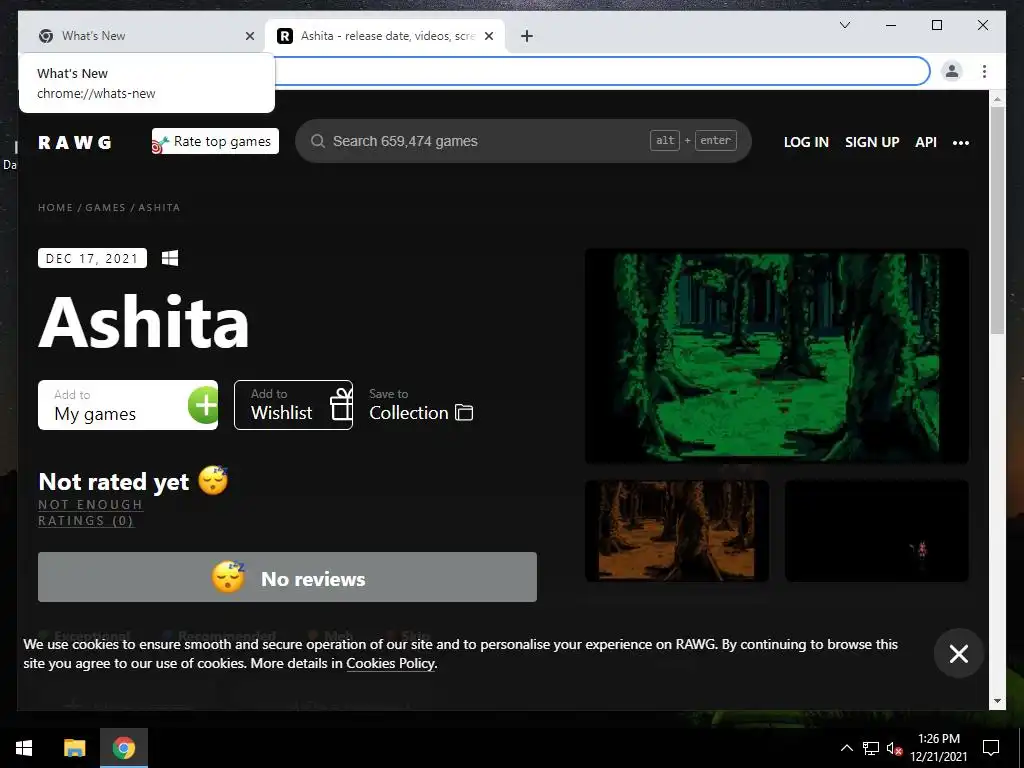This screenshot has width=1024, height=768.
Task: Click the green plus on Add to My games
Action: click(x=203, y=405)
